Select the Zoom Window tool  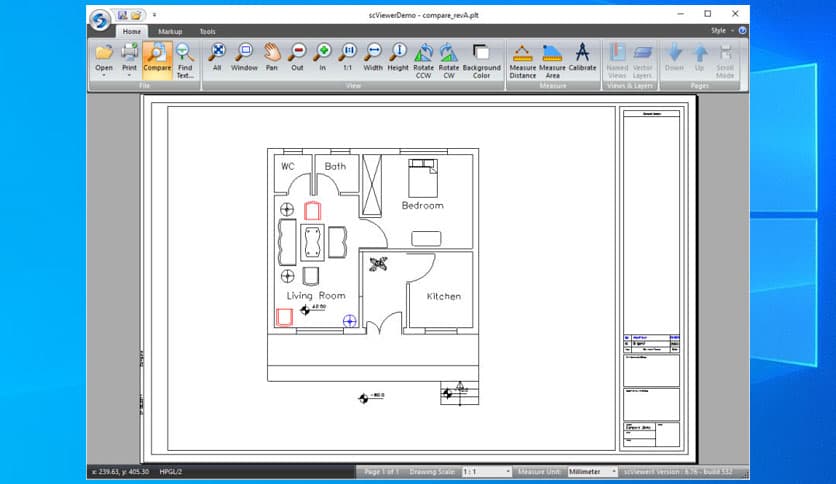[244, 57]
